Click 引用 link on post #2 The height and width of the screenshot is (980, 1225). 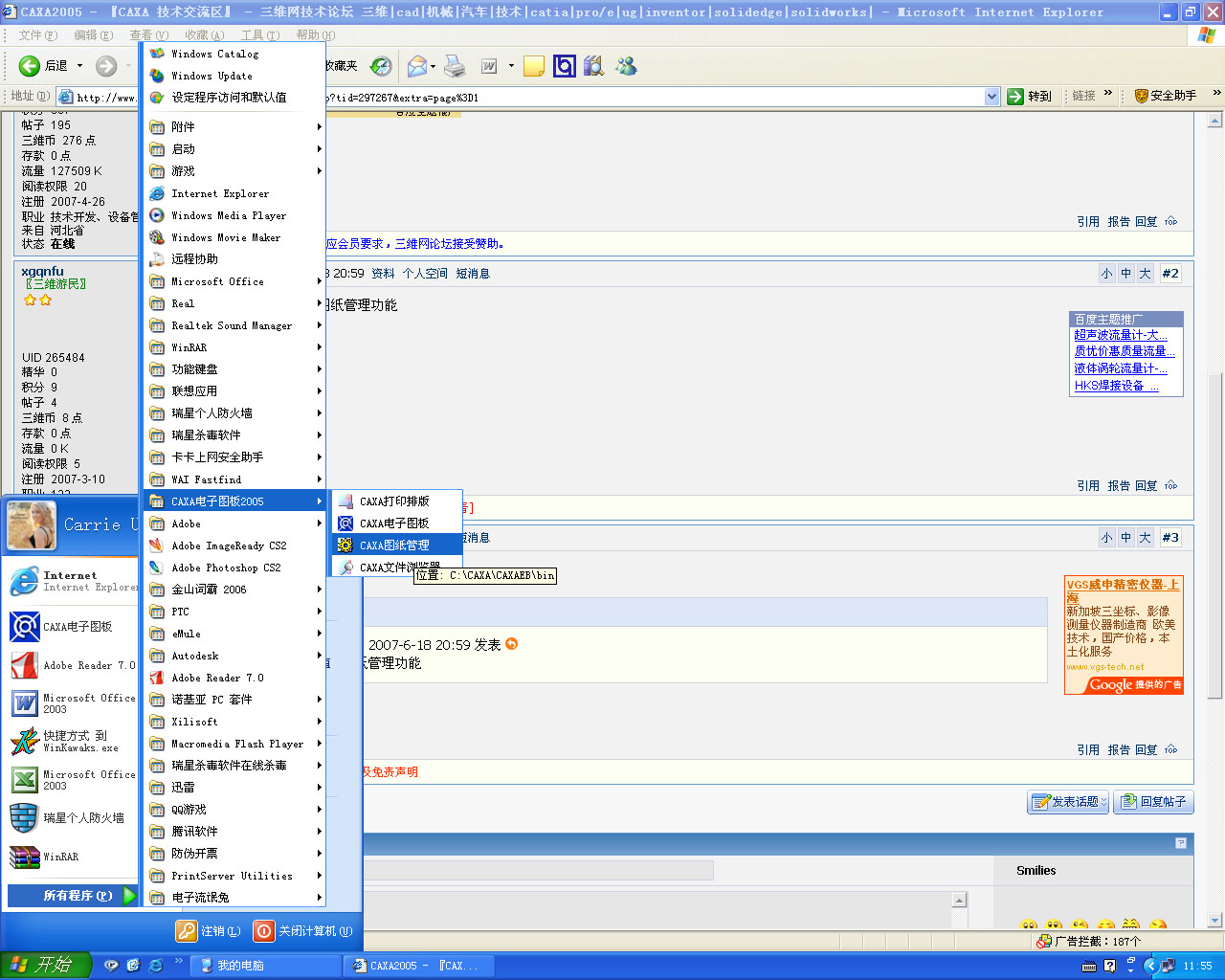1088,486
